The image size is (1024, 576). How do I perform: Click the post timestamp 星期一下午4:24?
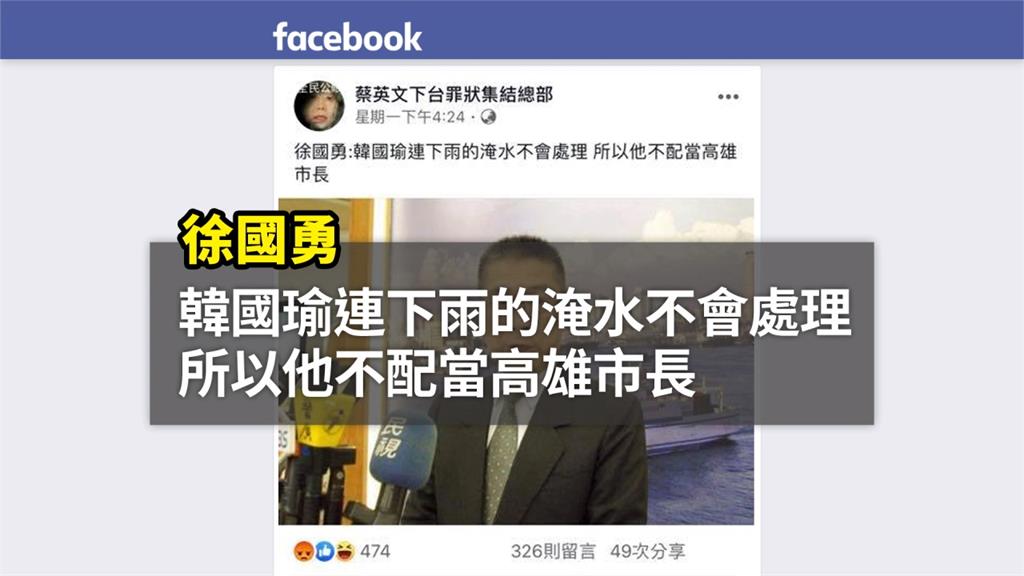[409, 117]
